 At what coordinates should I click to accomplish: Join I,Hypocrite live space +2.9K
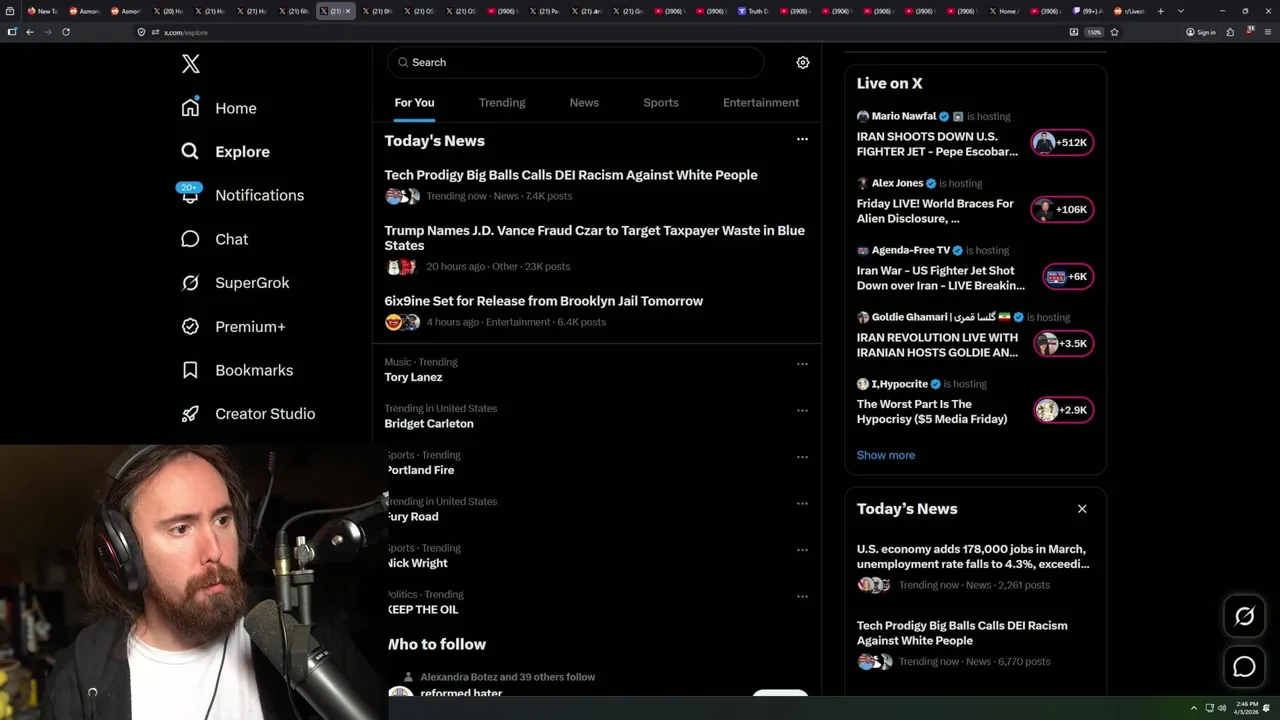[x=1064, y=410]
